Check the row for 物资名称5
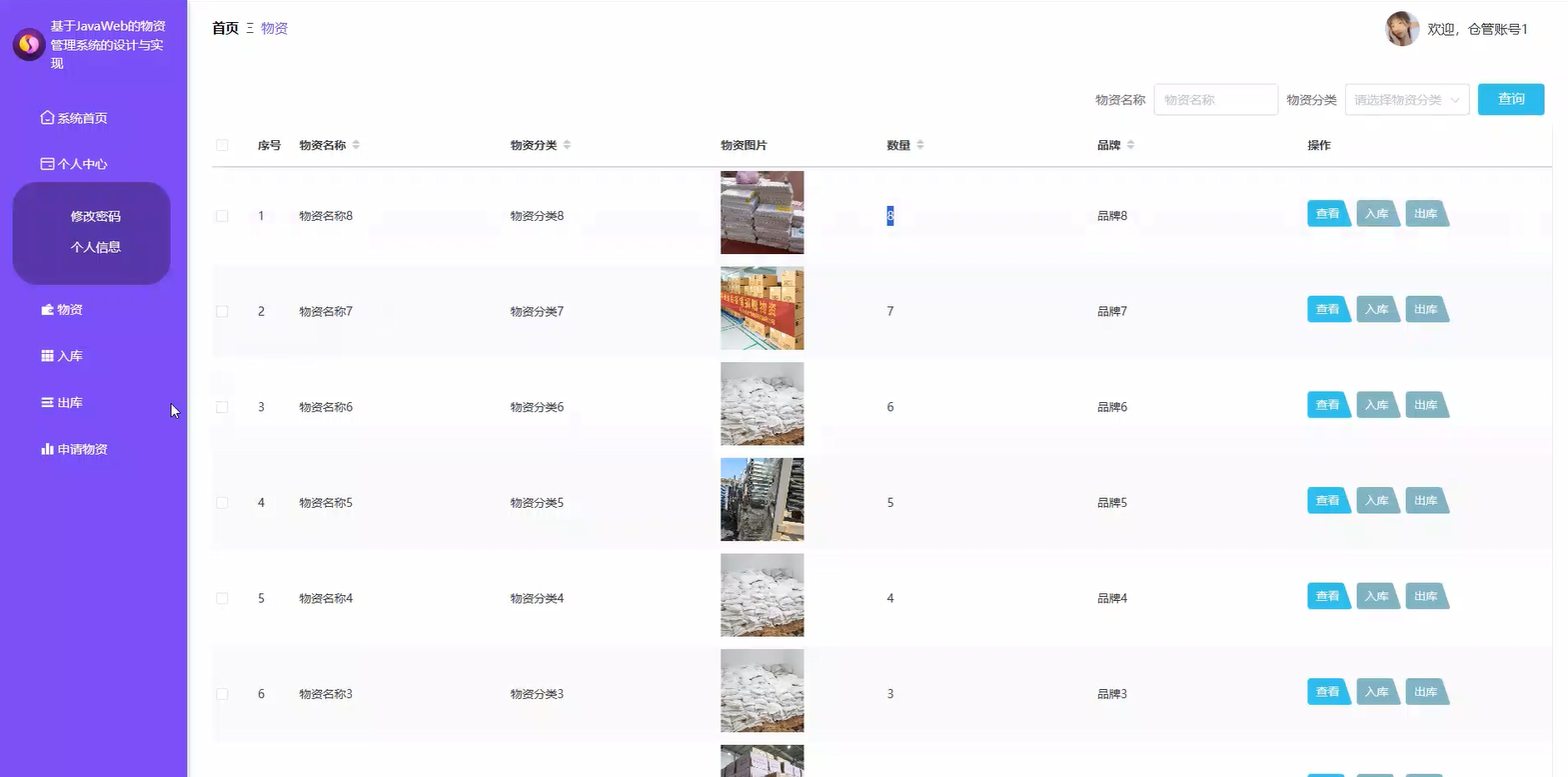Viewport: 1568px width, 777px height. click(222, 503)
